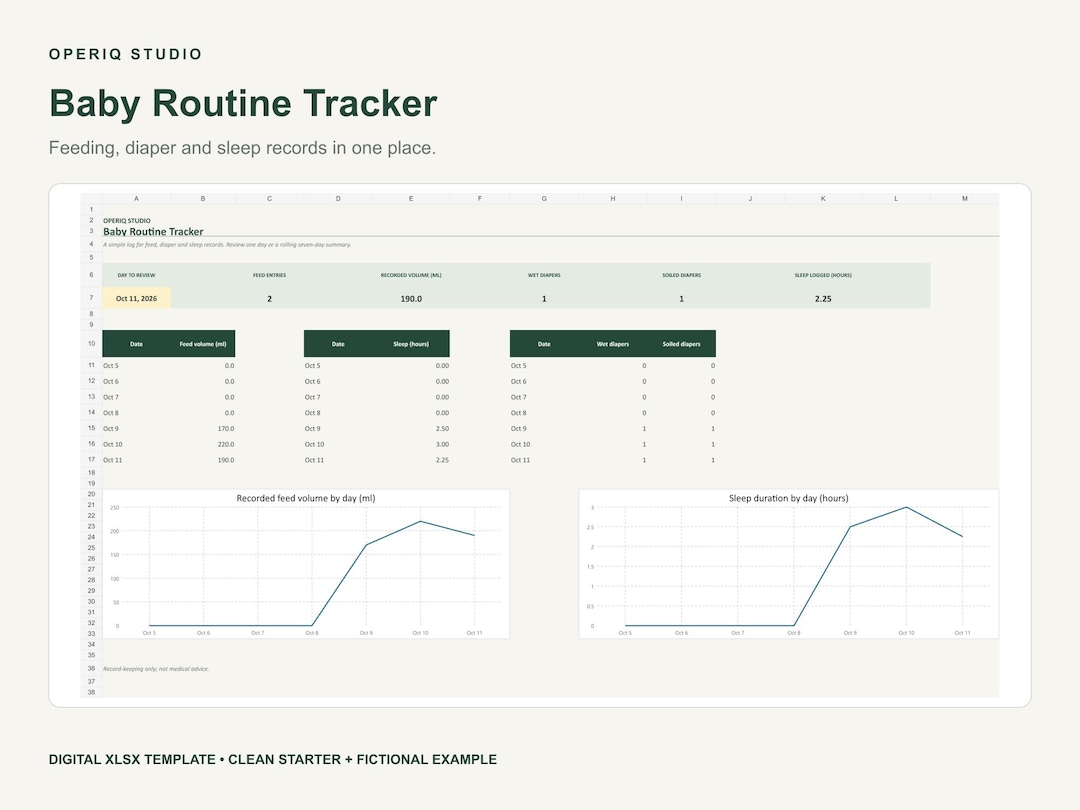Click the 'Date' header of the sleep table
The width and height of the screenshot is (1080, 810).
(x=338, y=344)
